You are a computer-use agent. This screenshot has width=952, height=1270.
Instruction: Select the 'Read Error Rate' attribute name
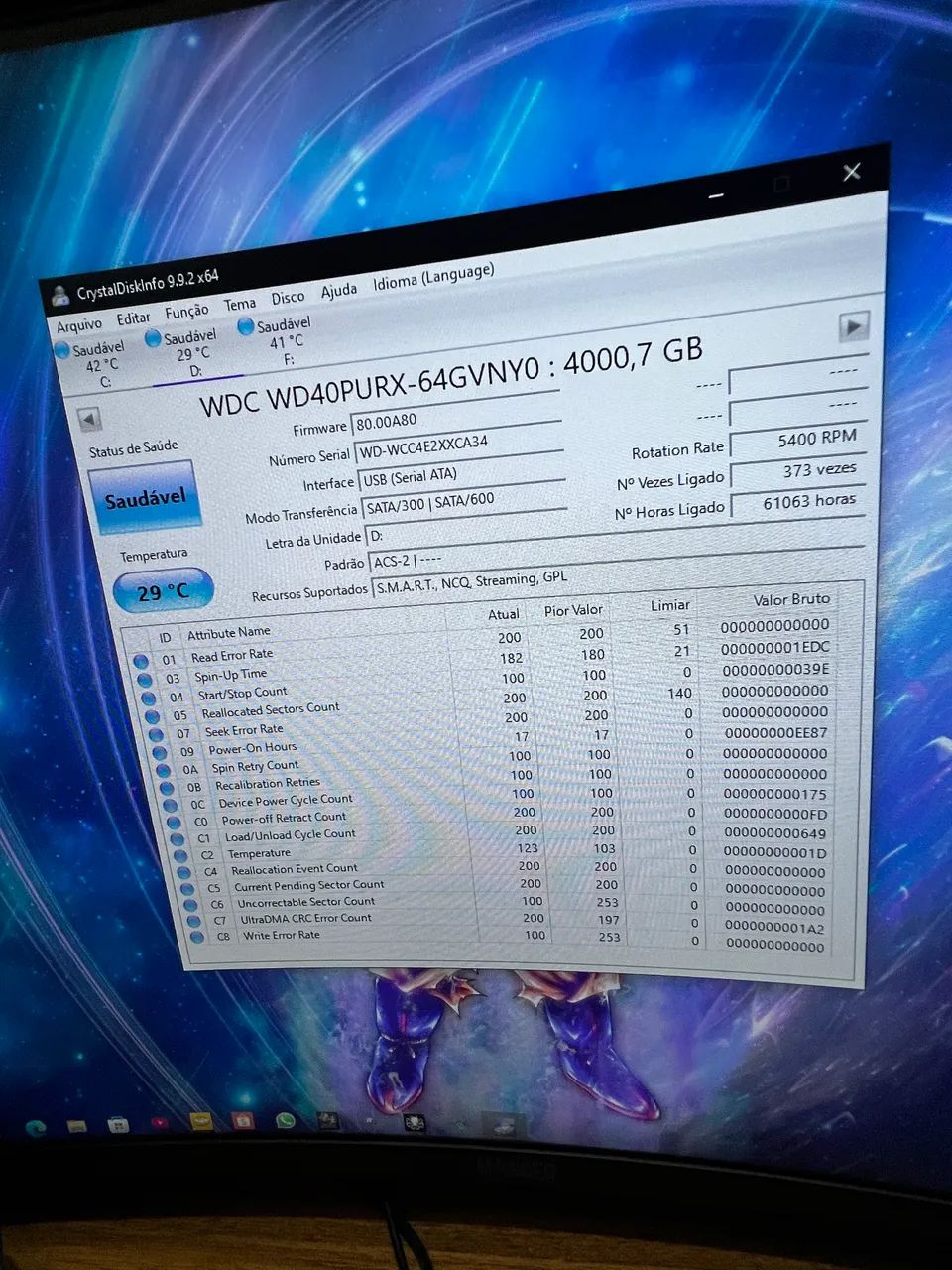[232, 655]
